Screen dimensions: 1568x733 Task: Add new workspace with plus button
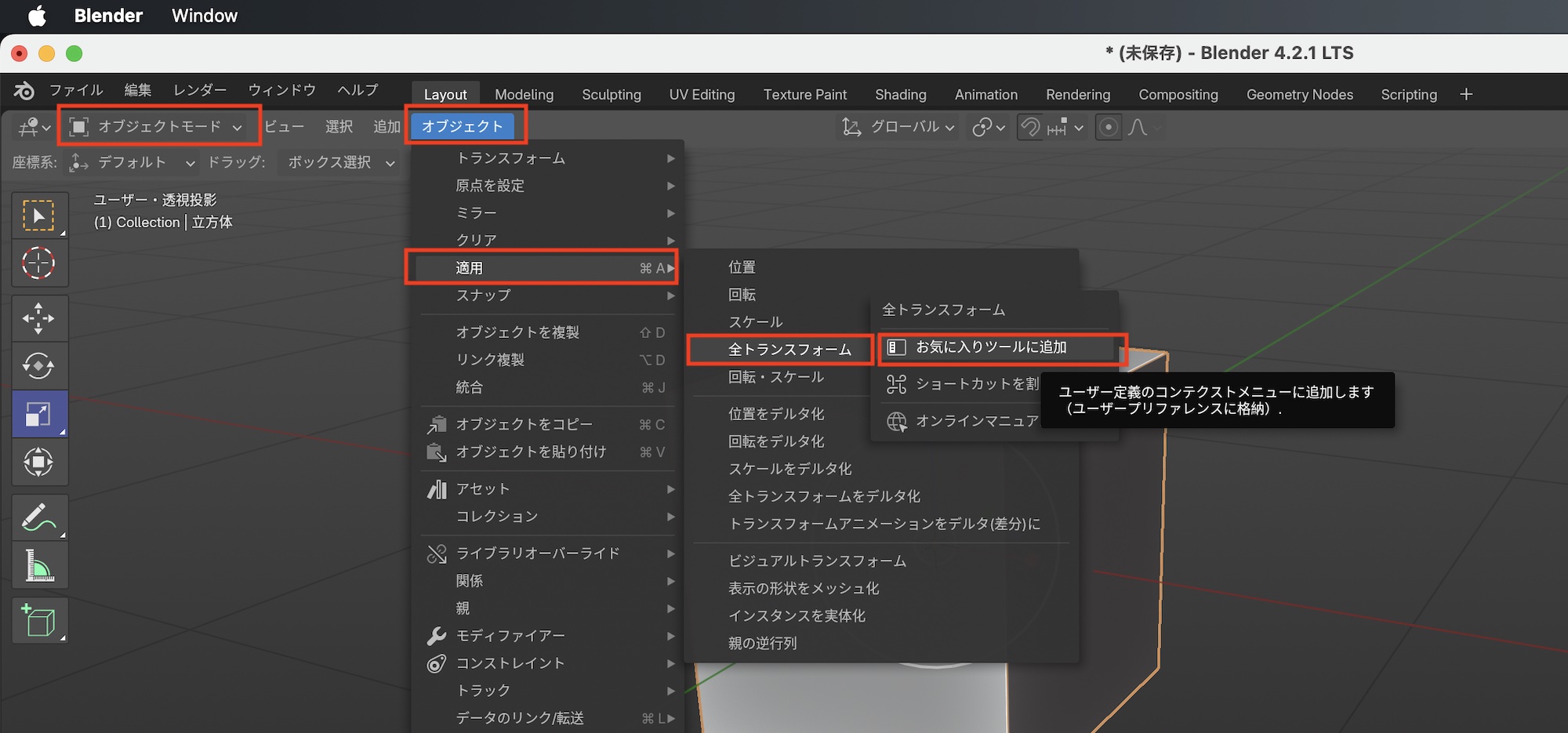pyautogui.click(x=1466, y=94)
